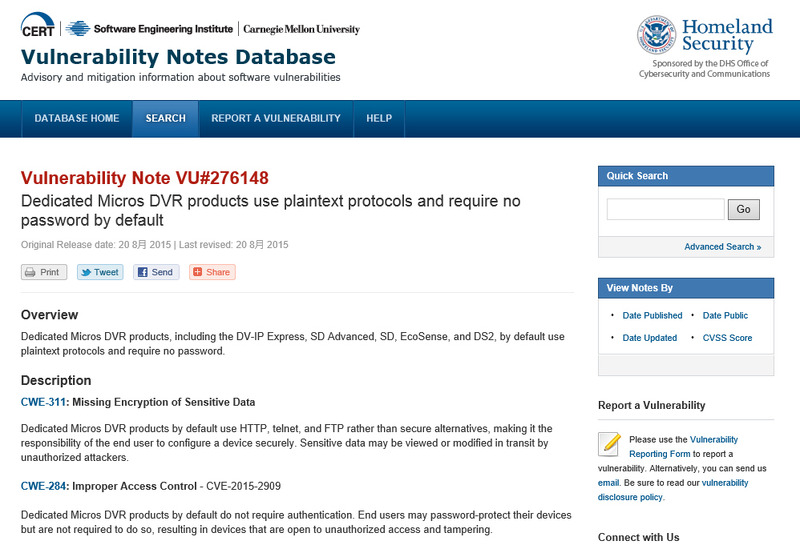The image size is (800, 545).
Task: View notes by Date Public
Action: [725, 315]
